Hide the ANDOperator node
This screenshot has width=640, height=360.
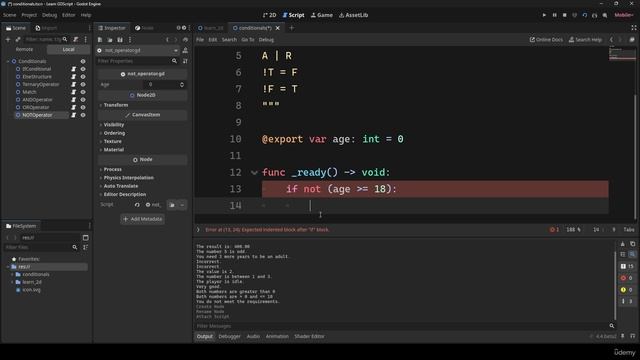(x=83, y=100)
